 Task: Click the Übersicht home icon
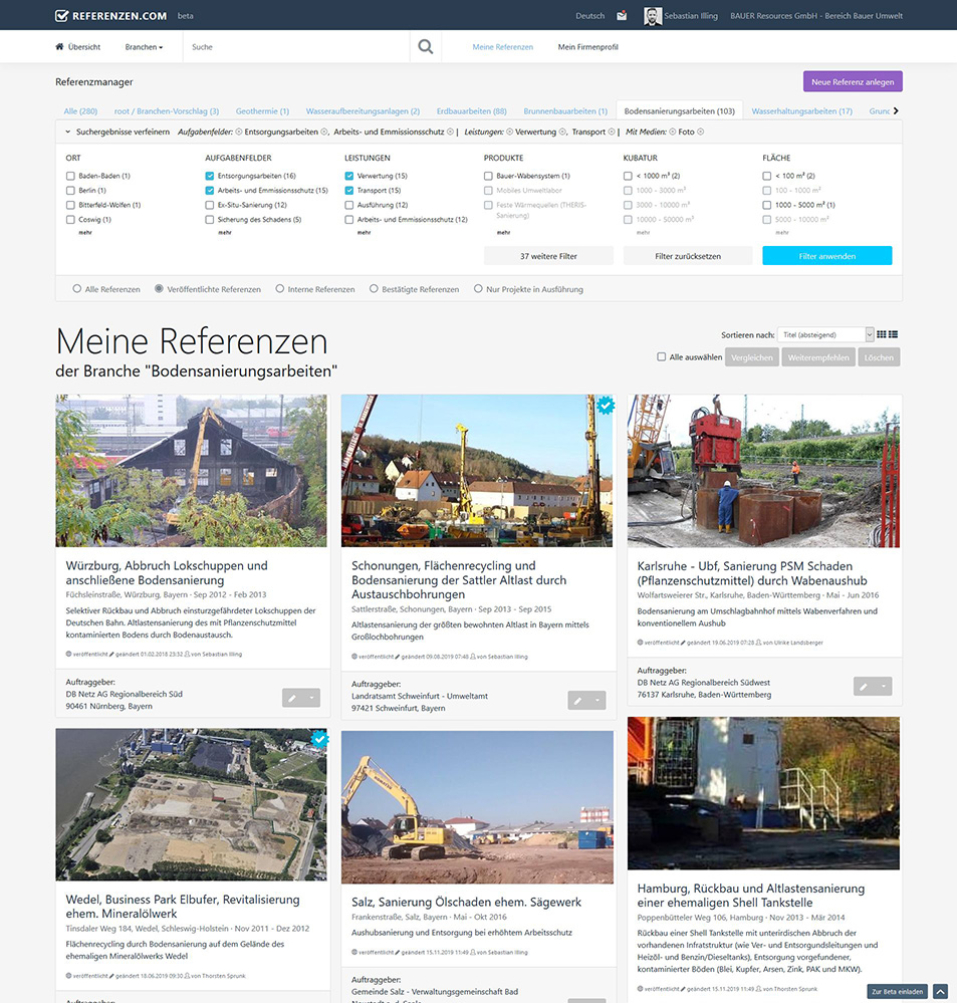click(x=59, y=46)
